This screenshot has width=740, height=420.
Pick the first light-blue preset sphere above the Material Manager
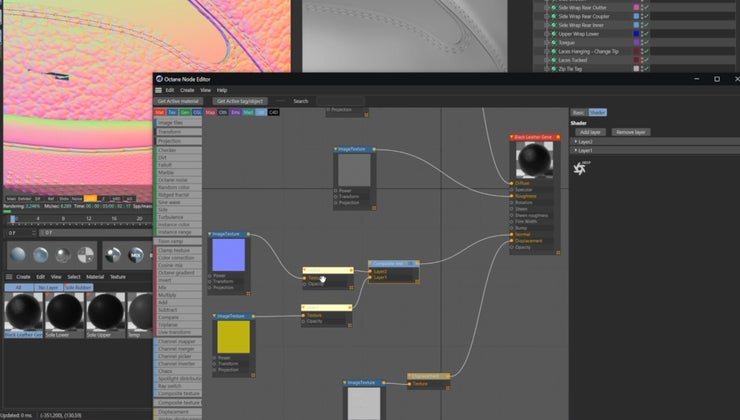tap(18, 255)
